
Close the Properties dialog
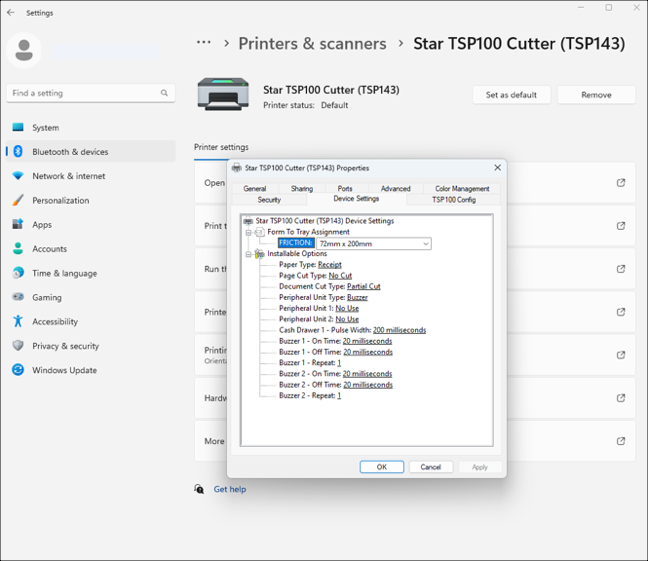498,167
